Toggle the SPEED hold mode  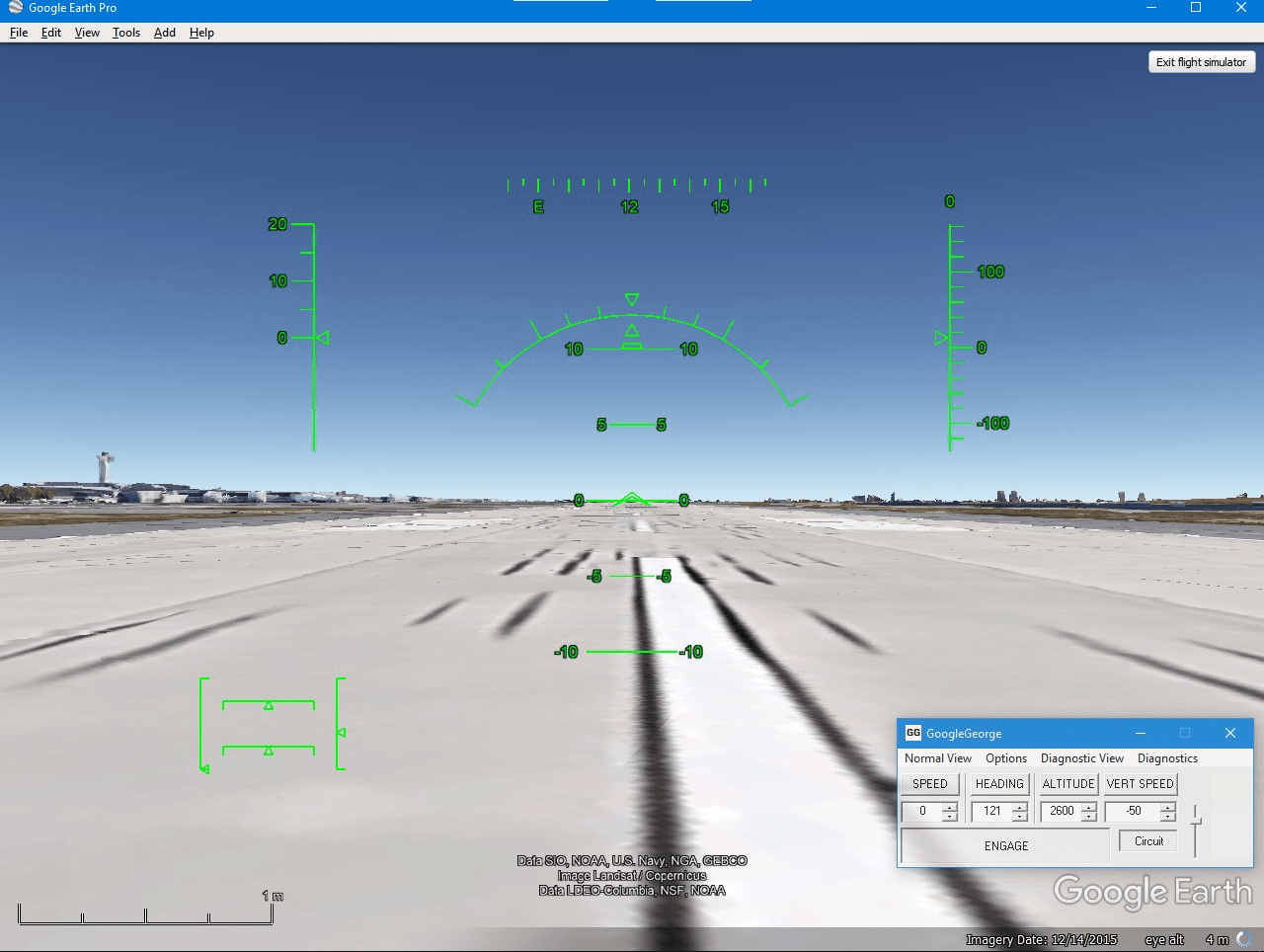click(x=929, y=783)
